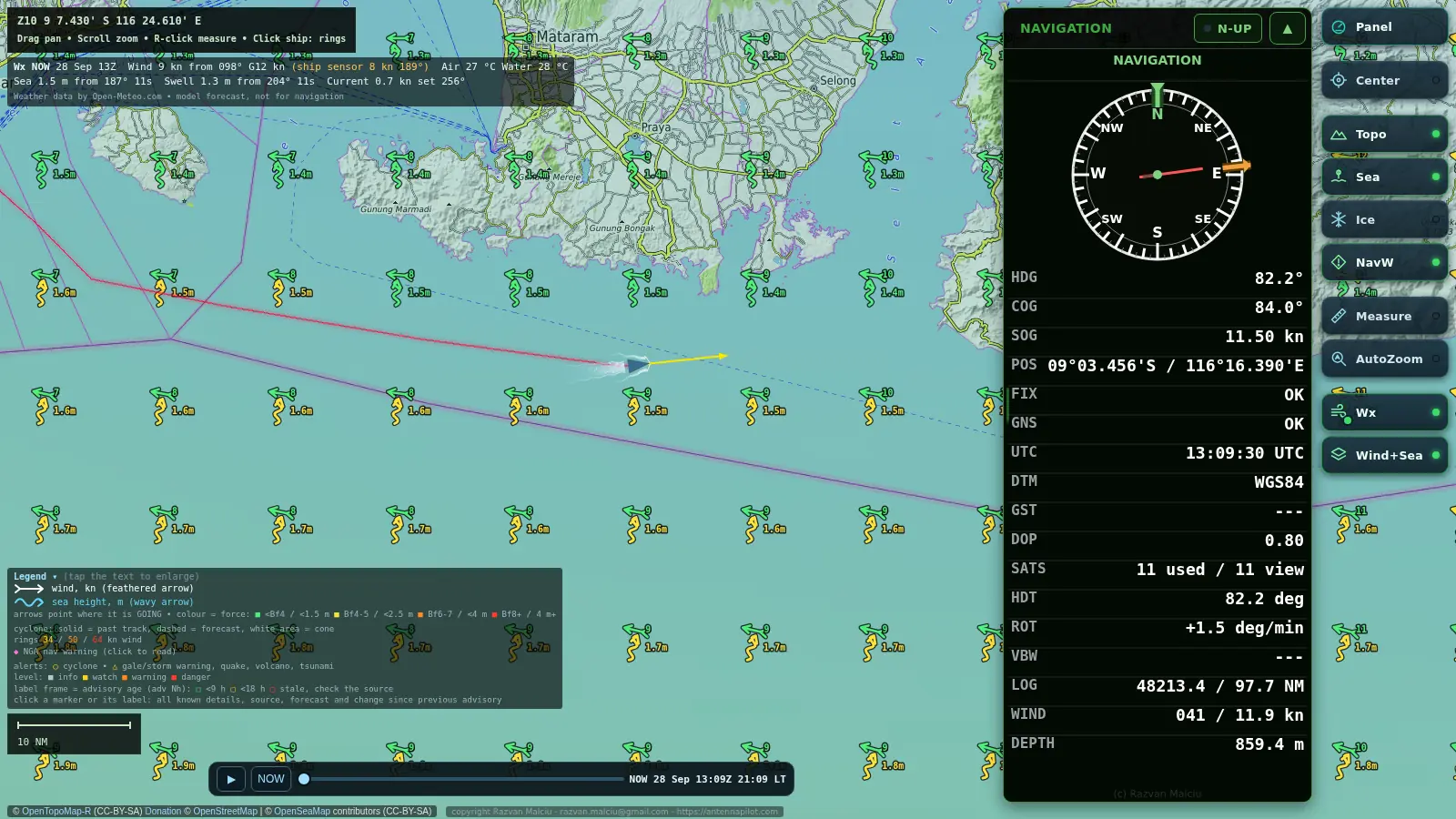Select the WIND value 041 / 11.9 kn
1456x819 pixels.
tap(1239, 715)
